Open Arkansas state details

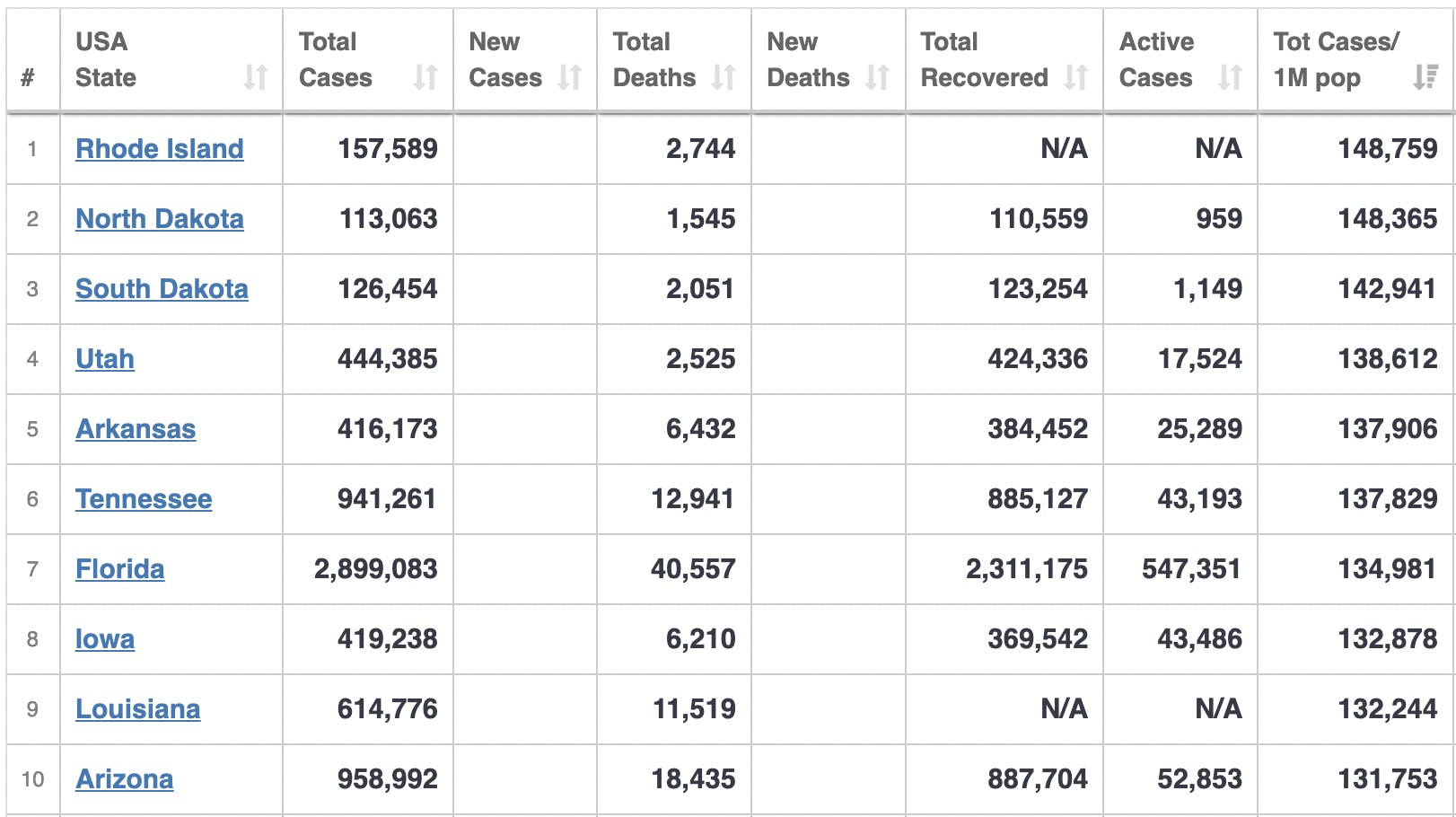[136, 429]
